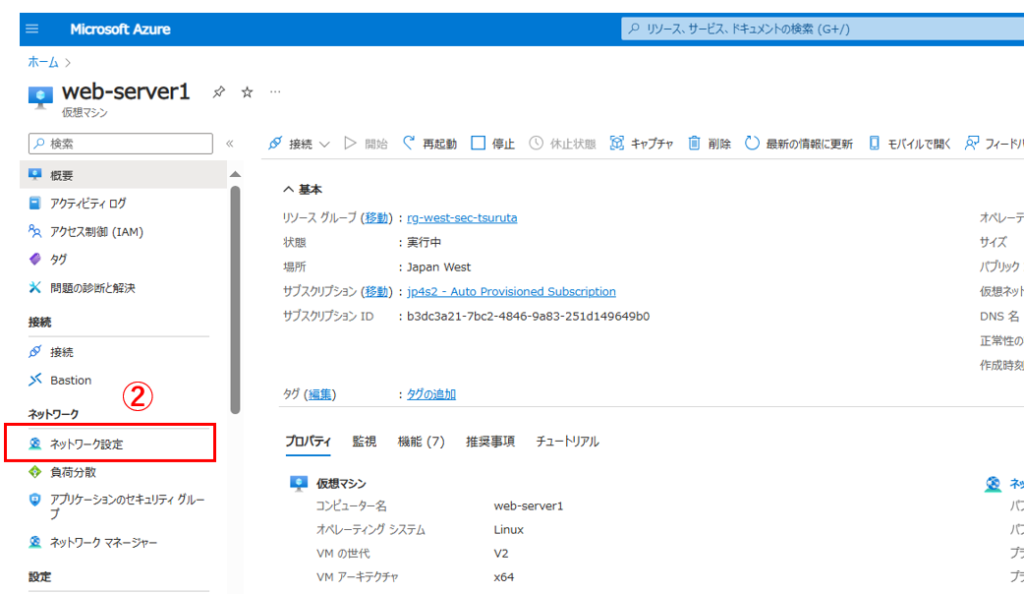Image resolution: width=1024 pixels, height=594 pixels.
Task: Mark web-server1 as favorite star
Action: [247, 92]
